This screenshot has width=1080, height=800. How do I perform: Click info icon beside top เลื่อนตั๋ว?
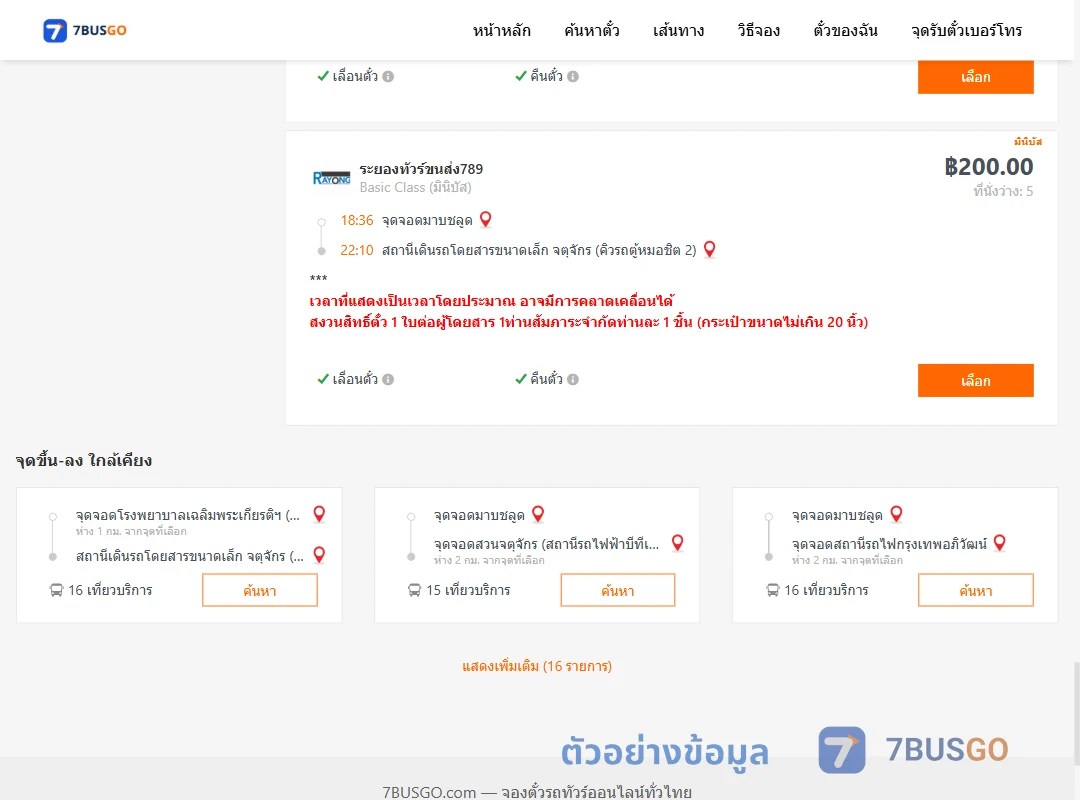point(388,76)
